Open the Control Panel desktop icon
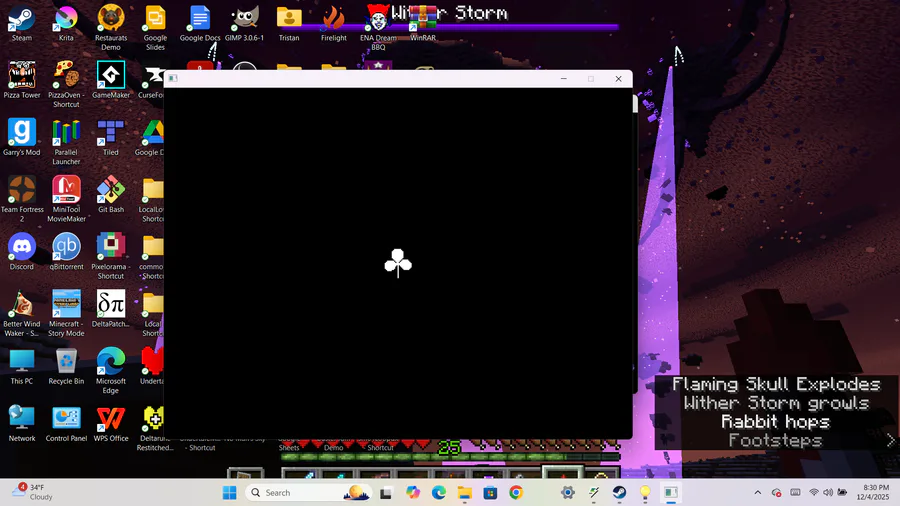 [x=66, y=423]
